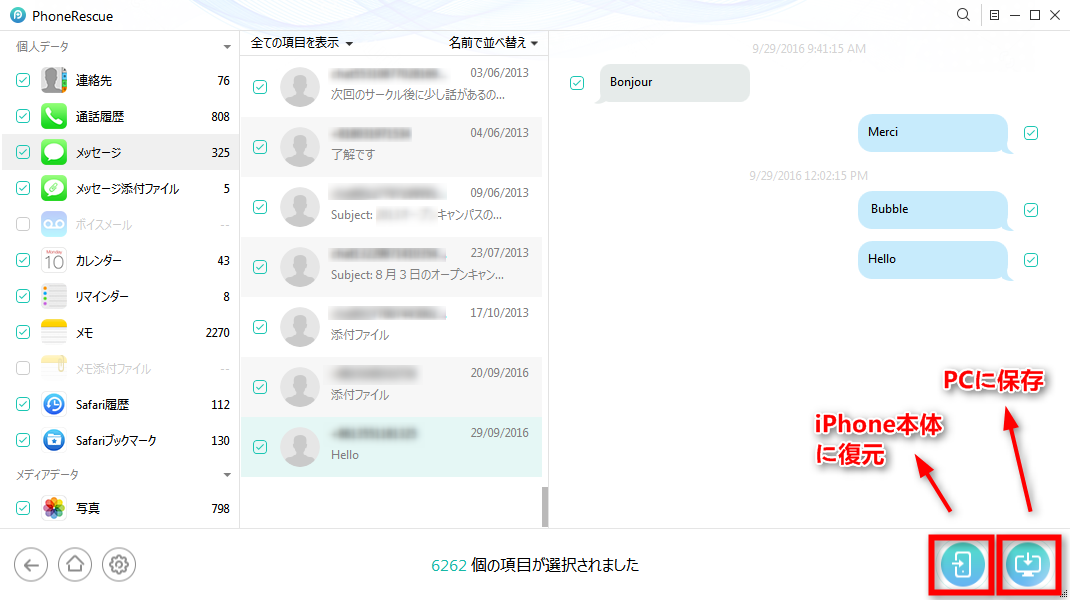
Task: Click the conversation list scrollbar
Action: coord(545,506)
